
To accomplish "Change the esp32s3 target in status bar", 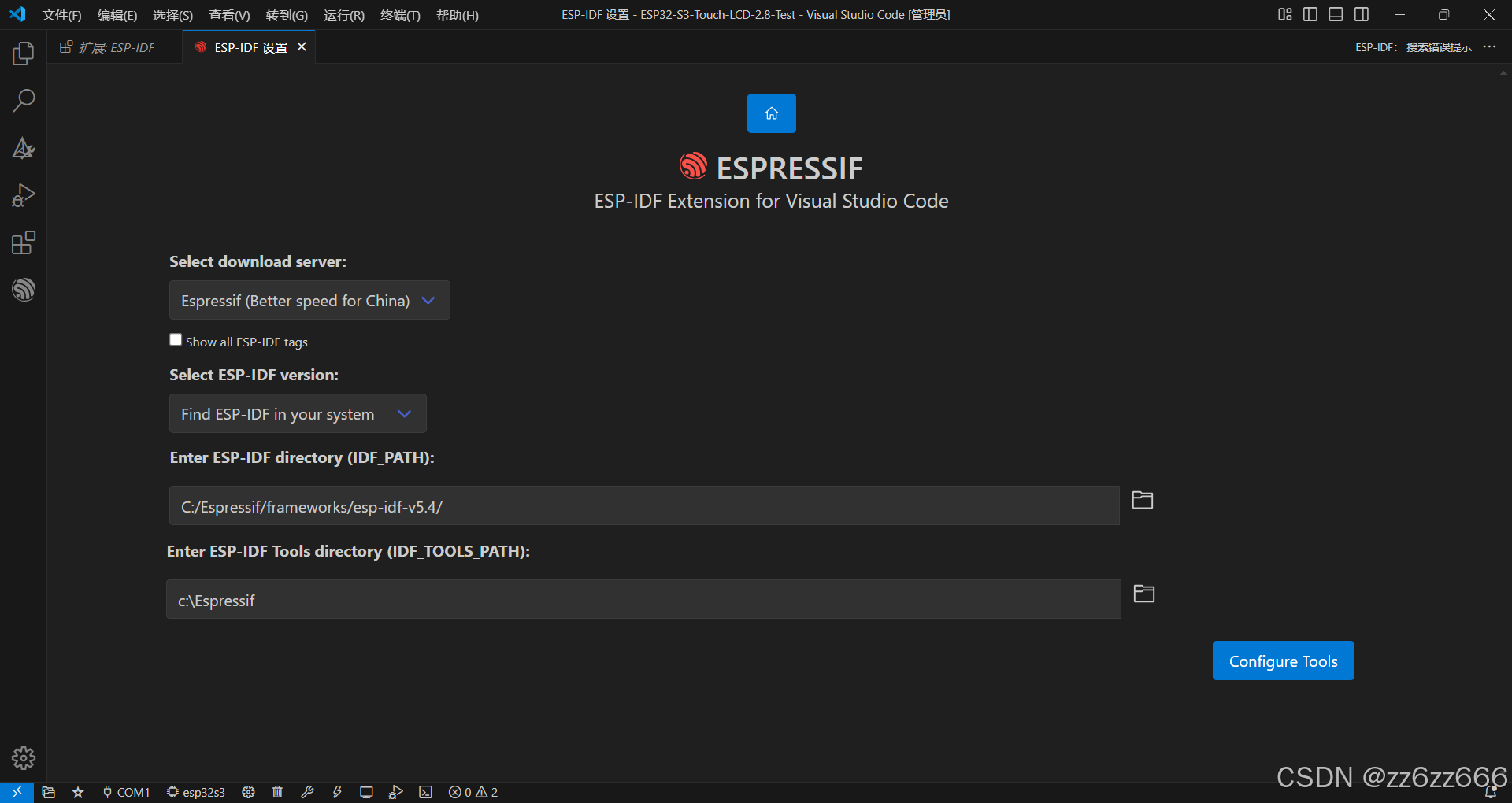I will pyautogui.click(x=196, y=792).
